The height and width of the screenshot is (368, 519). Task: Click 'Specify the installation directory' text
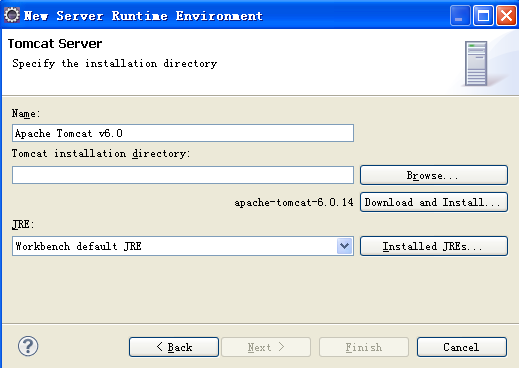[115, 63]
